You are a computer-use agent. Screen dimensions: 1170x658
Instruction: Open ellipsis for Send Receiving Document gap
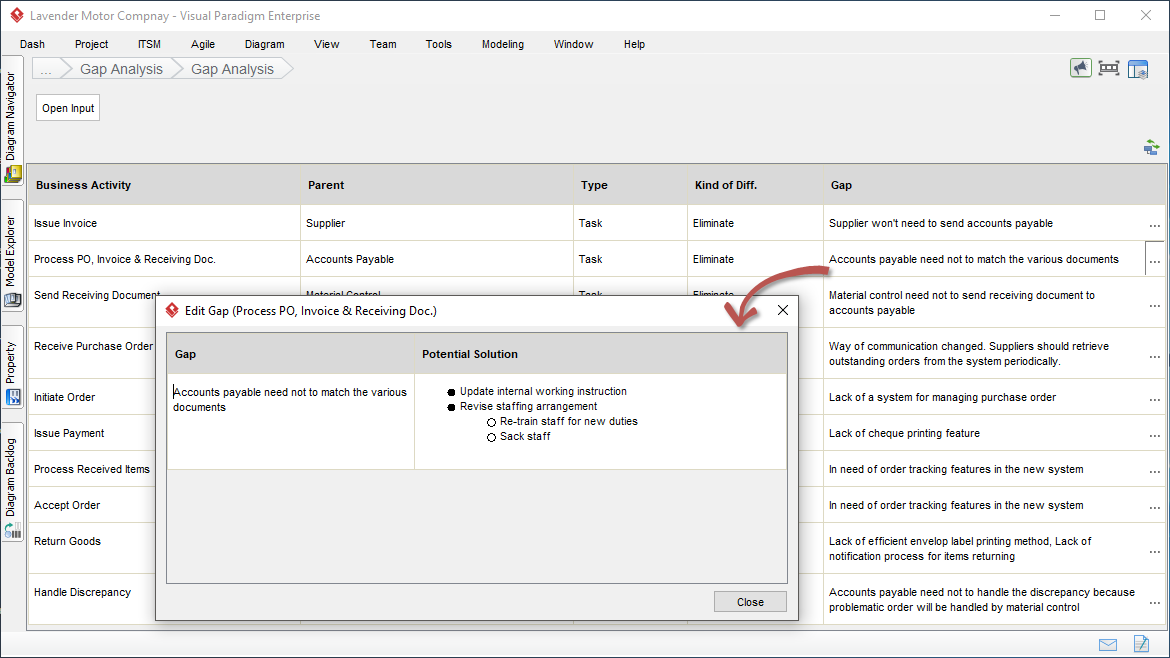click(x=1154, y=305)
